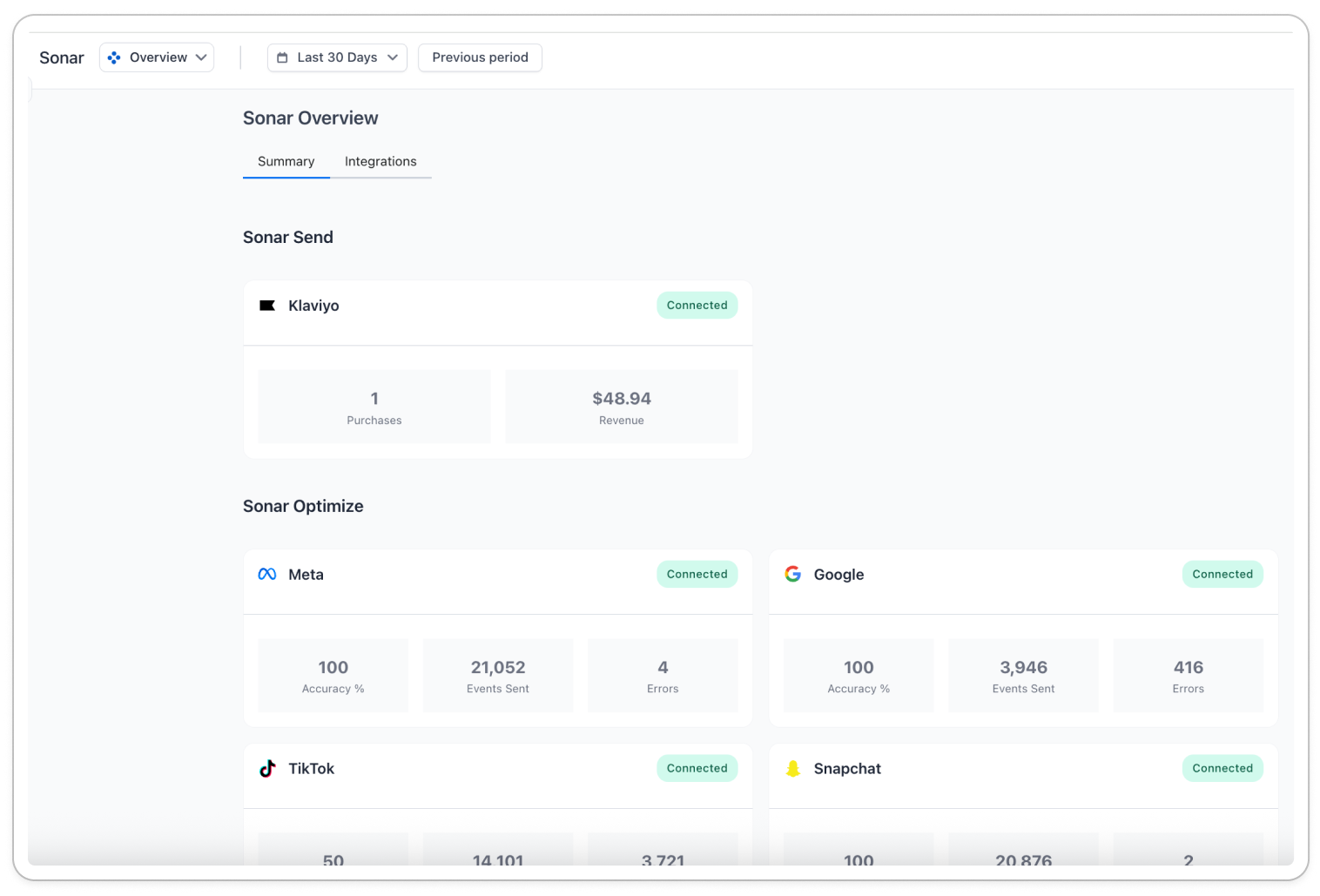This screenshot has height=896, width=1320.
Task: Click the Google integration name
Action: [x=839, y=575]
